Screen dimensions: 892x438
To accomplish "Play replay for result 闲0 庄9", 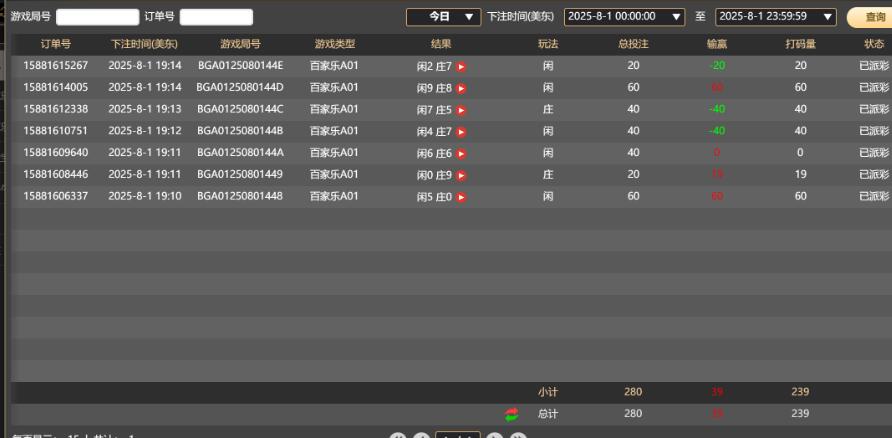I will pyautogui.click(x=461, y=174).
